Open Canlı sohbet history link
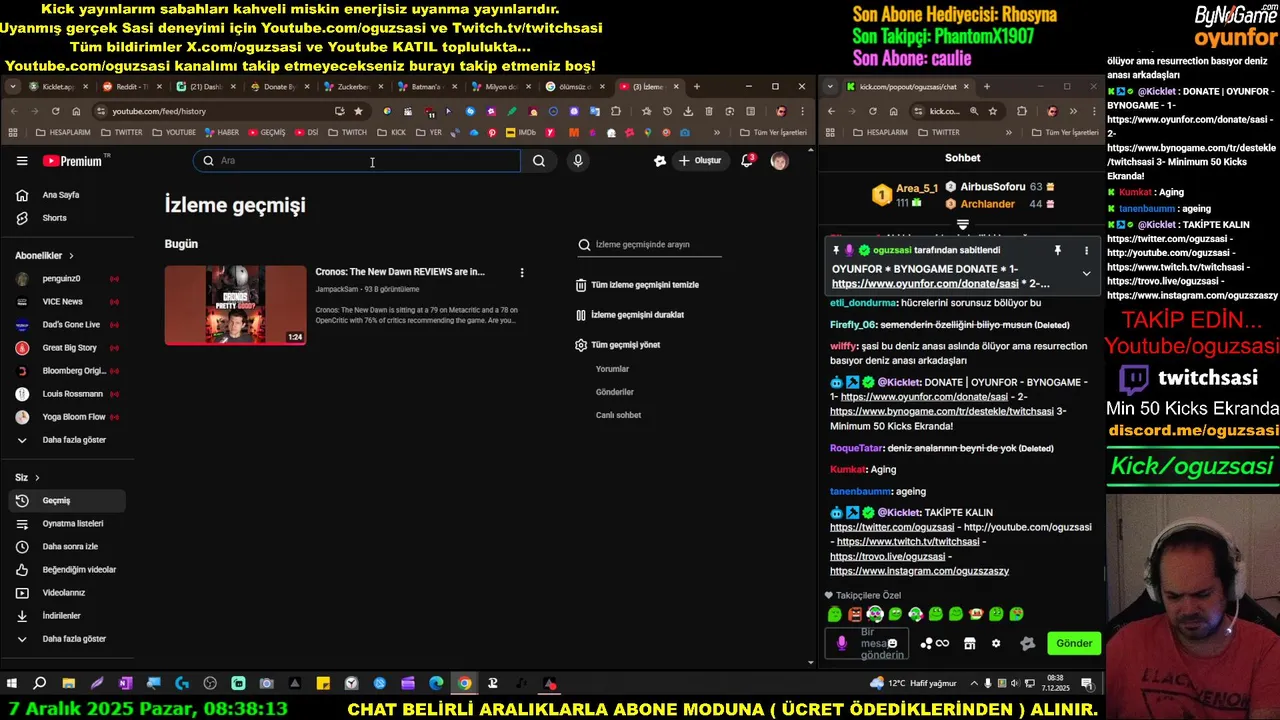This screenshot has height=720, width=1280. point(618,415)
